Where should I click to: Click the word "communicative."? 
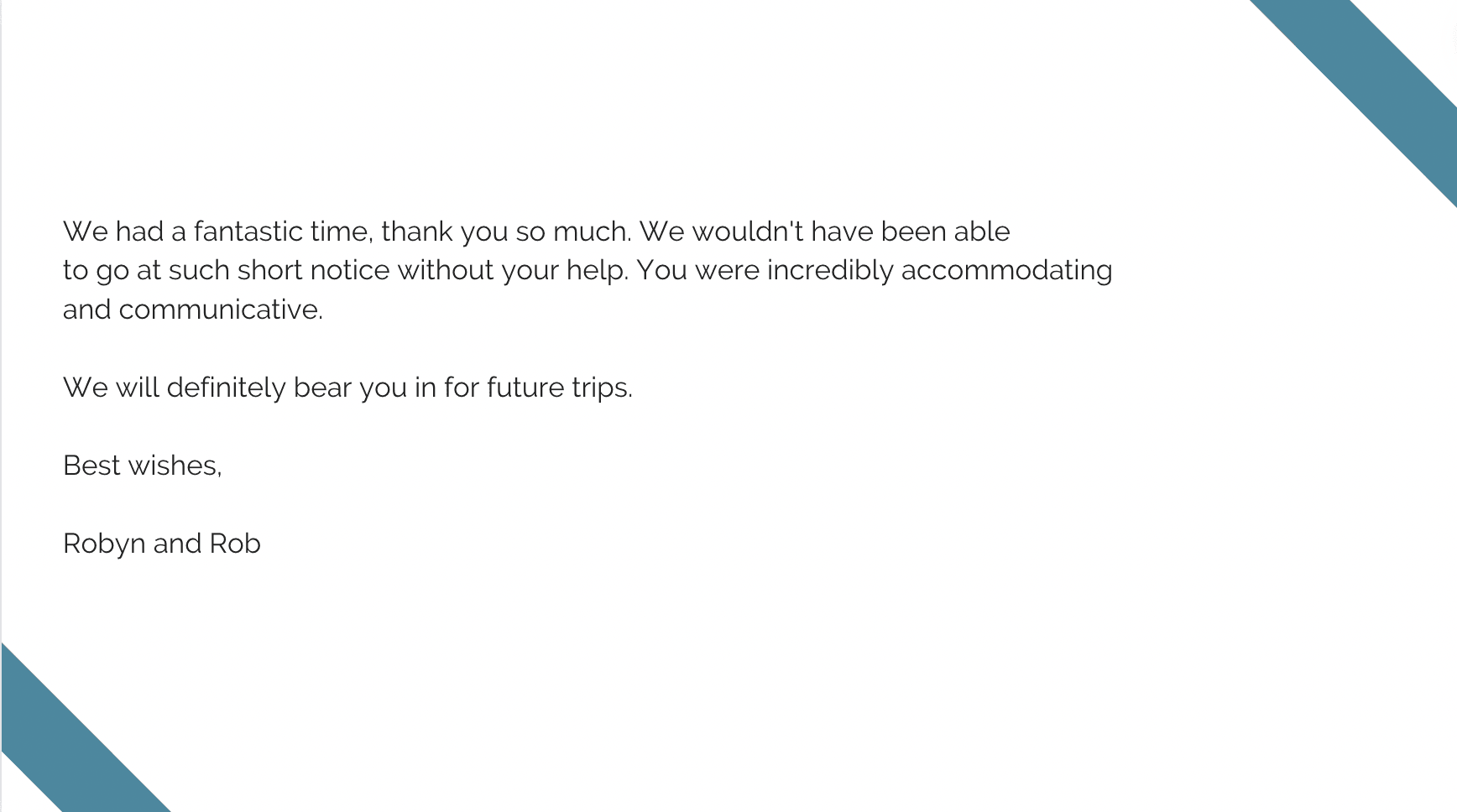tap(221, 310)
